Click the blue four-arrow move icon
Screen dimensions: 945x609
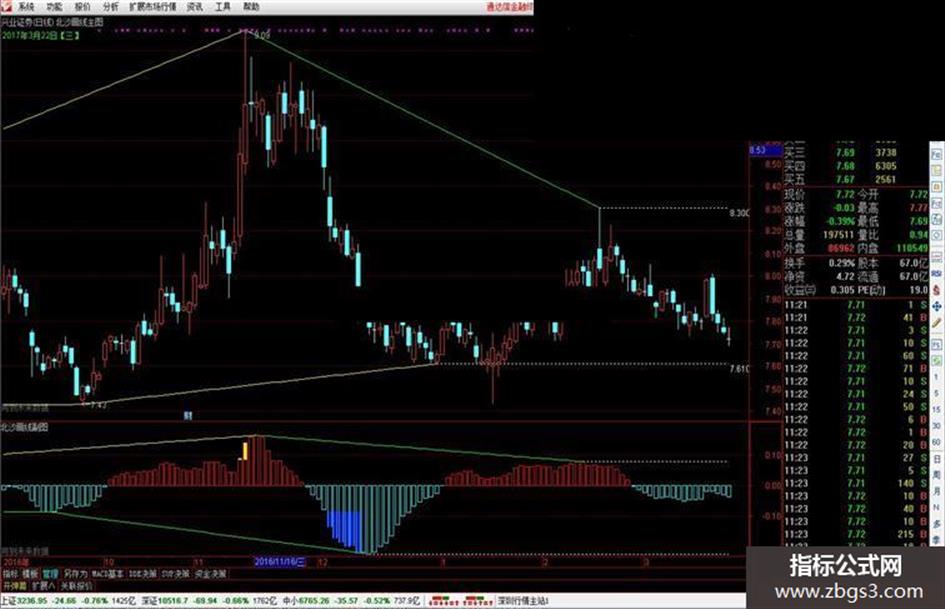pyautogui.click(x=937, y=306)
